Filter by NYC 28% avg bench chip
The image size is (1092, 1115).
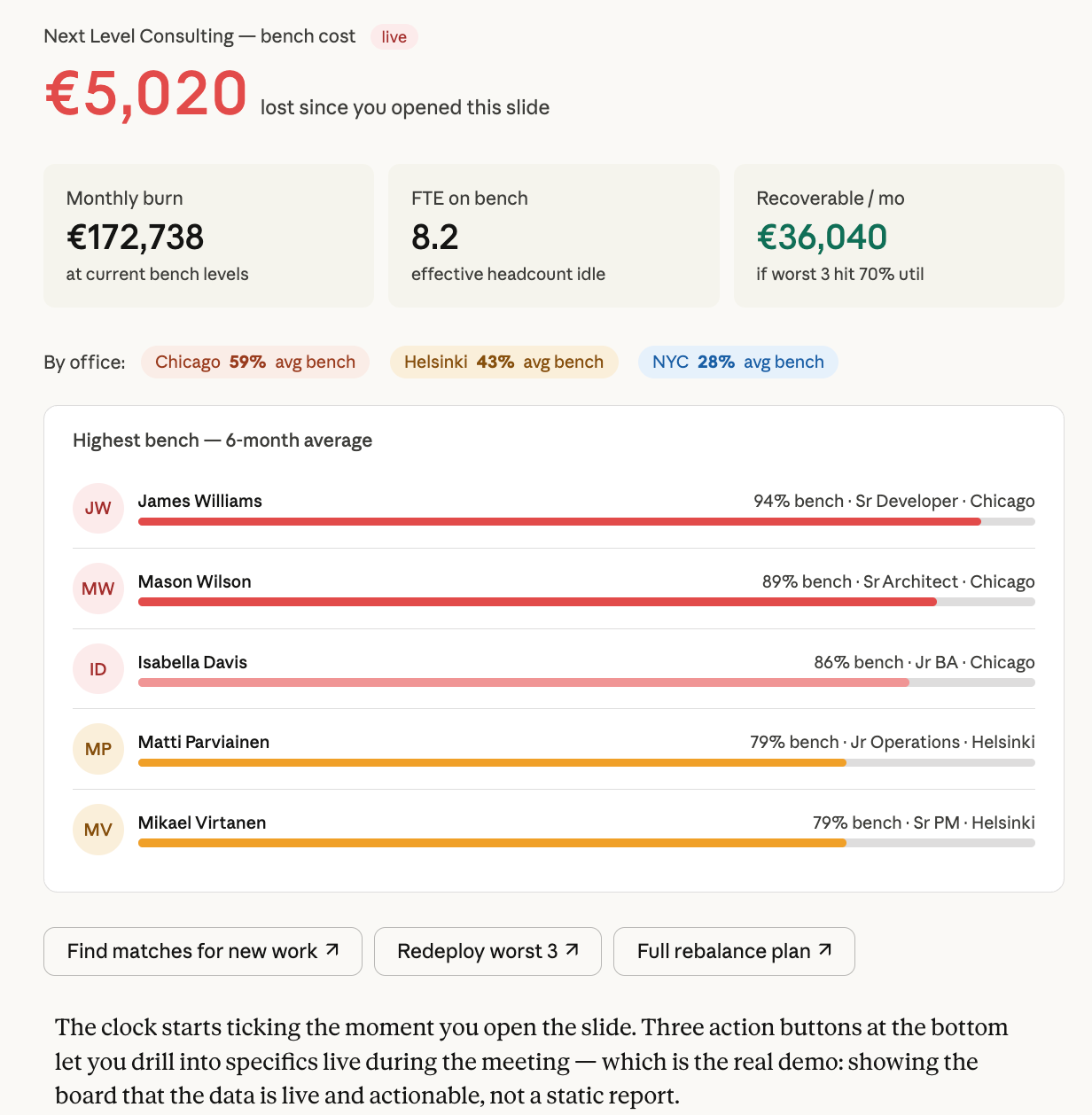click(x=738, y=362)
